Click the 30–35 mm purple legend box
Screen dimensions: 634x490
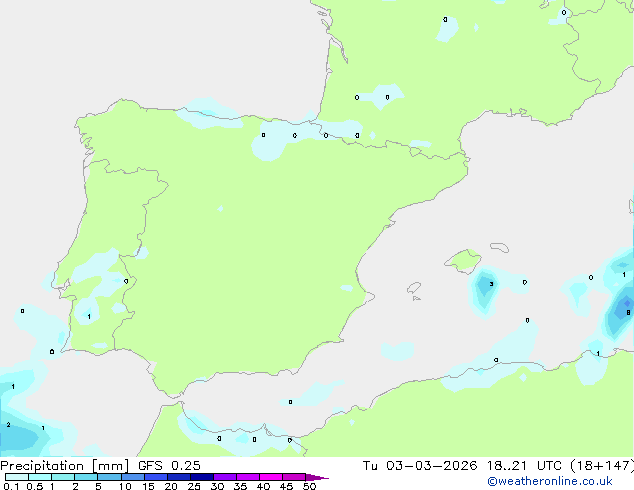225,477
